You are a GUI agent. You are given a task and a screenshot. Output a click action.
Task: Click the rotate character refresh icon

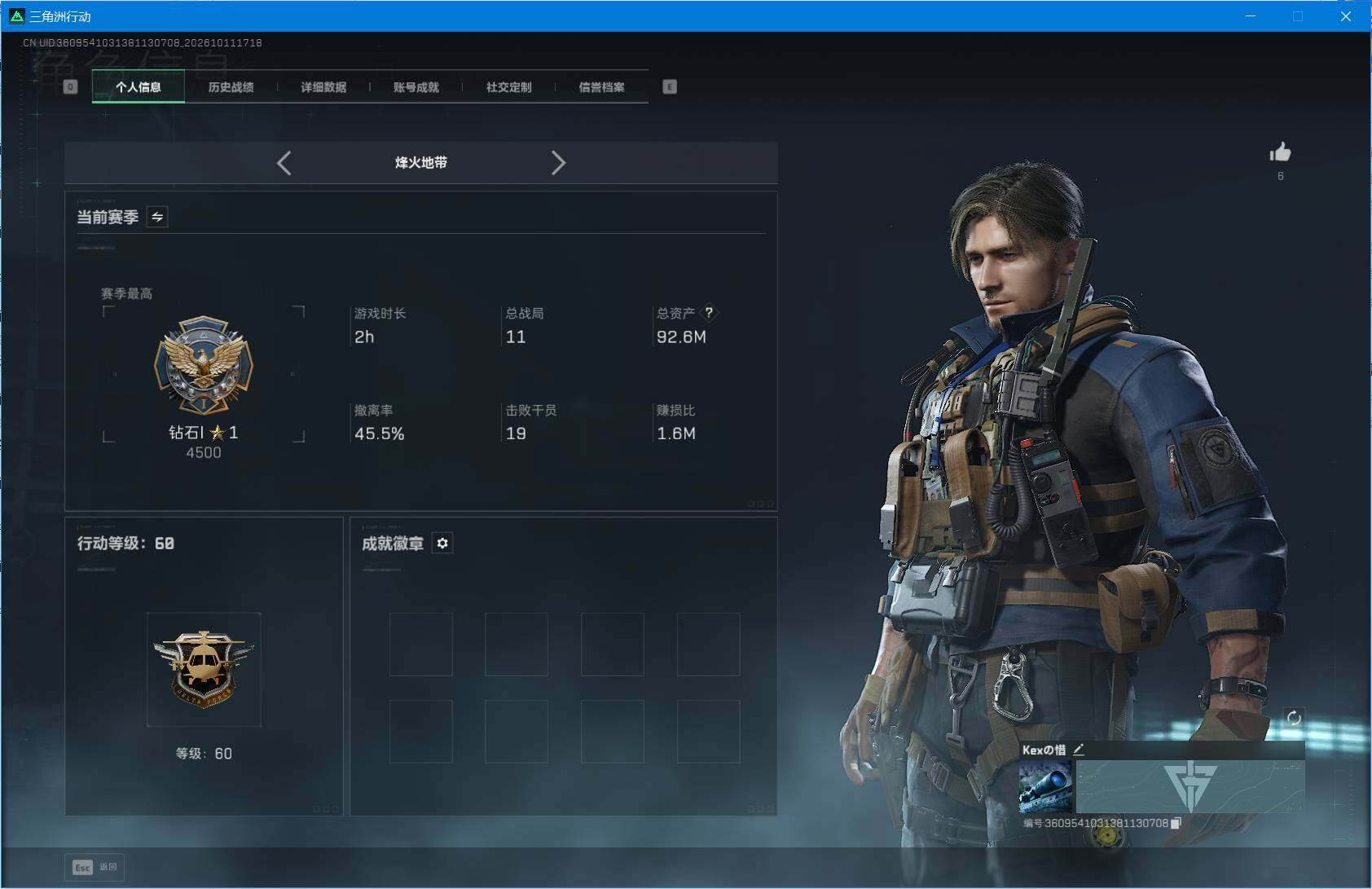point(1294,718)
